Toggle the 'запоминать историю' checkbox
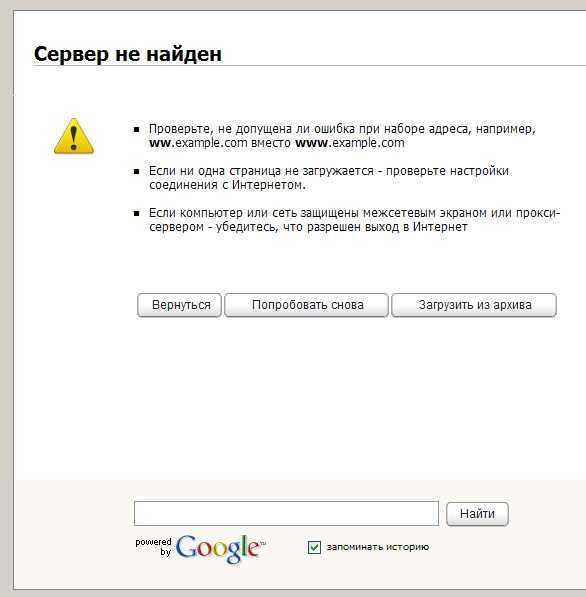 (314, 547)
